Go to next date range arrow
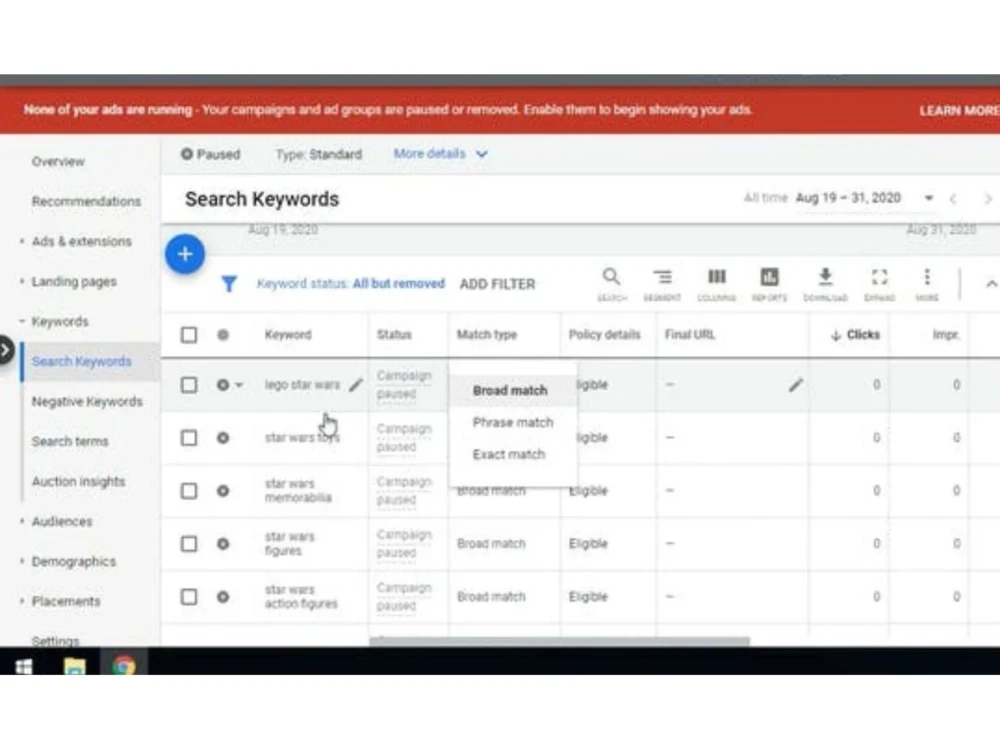Screen dimensions: 1000x750 click(988, 199)
